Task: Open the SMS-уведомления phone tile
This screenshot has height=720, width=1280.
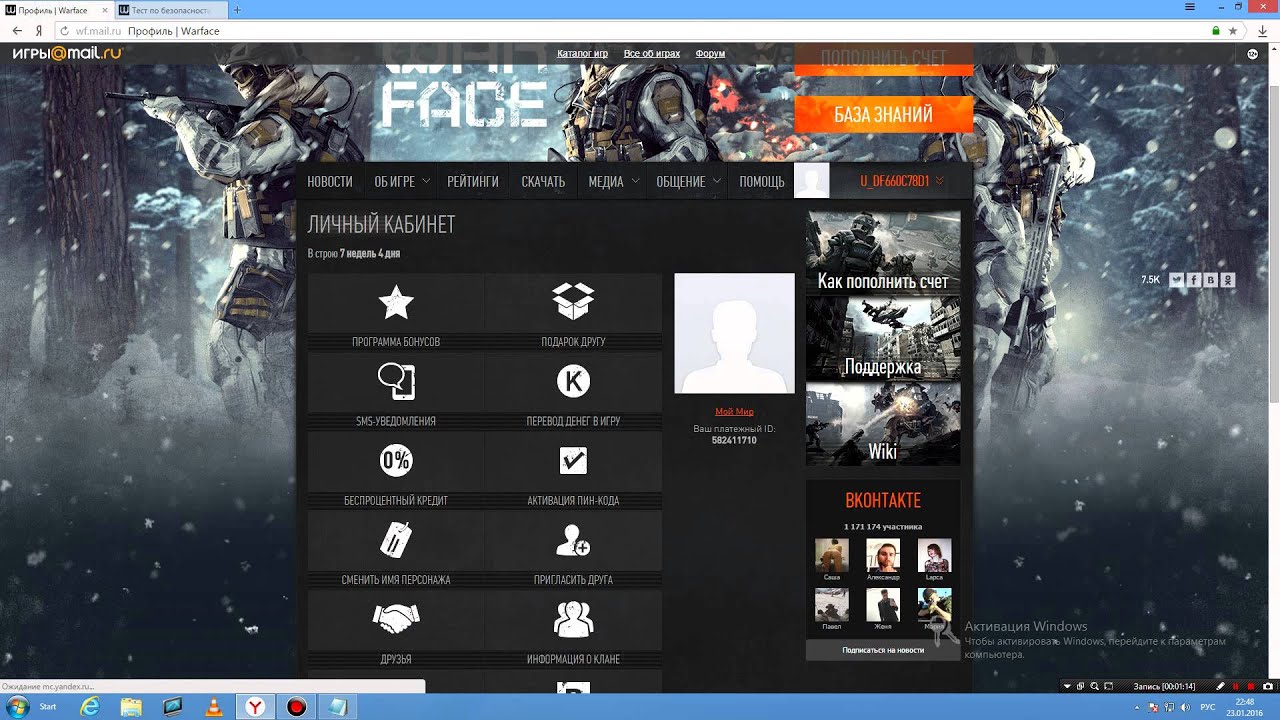Action: pyautogui.click(x=396, y=390)
